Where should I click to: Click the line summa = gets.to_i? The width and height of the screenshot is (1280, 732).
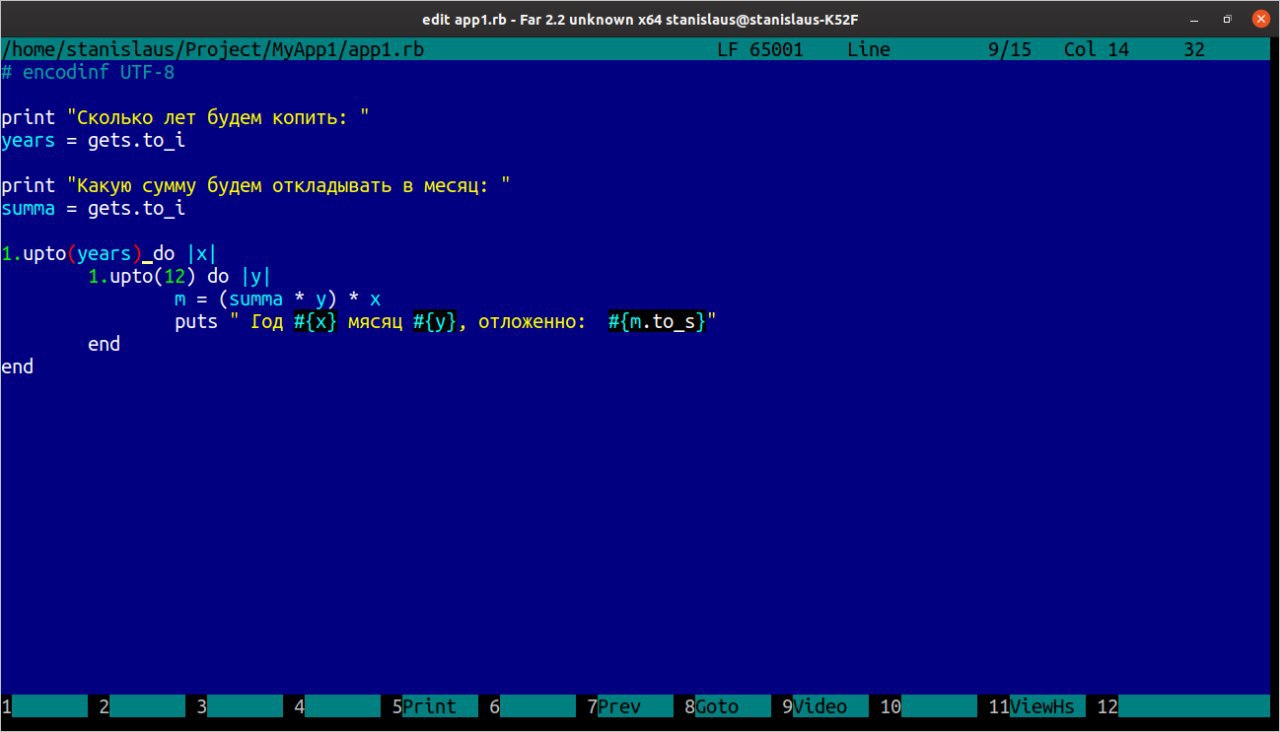click(93, 208)
